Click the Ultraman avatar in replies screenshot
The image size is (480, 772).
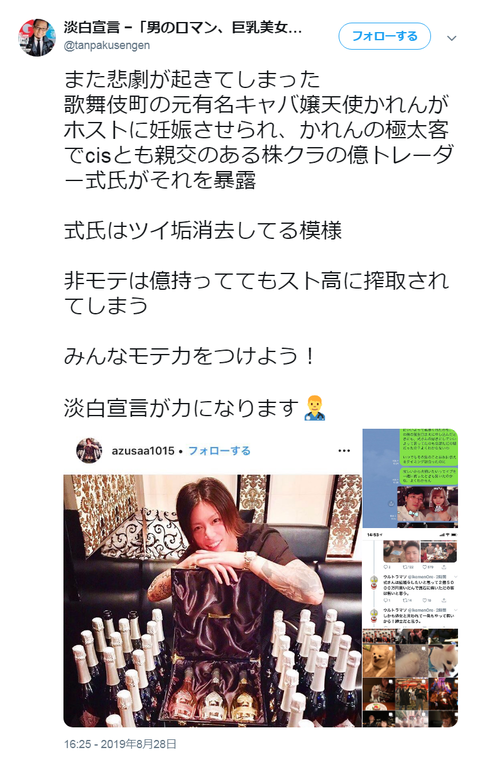(x=374, y=579)
